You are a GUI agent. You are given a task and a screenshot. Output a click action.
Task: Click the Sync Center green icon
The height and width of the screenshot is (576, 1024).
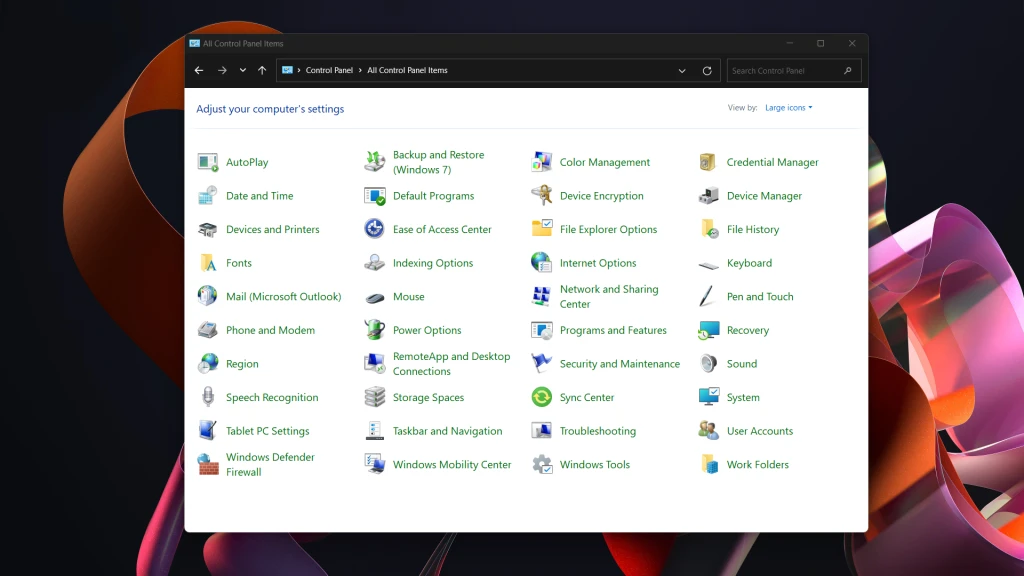tap(541, 398)
